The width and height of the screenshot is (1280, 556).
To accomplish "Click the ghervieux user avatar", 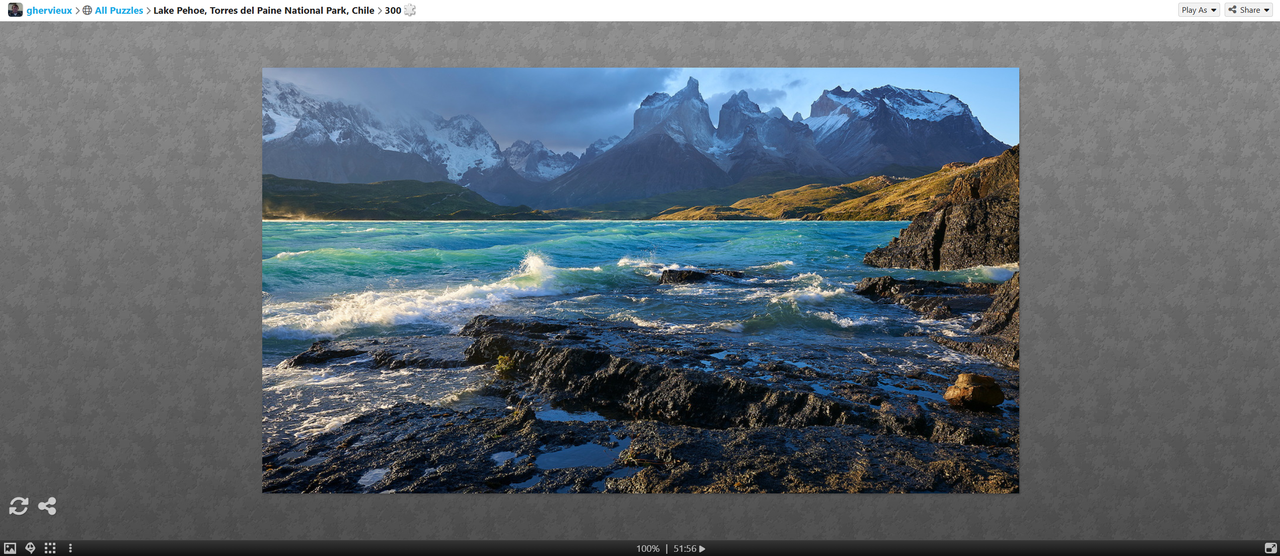I will 15,10.
